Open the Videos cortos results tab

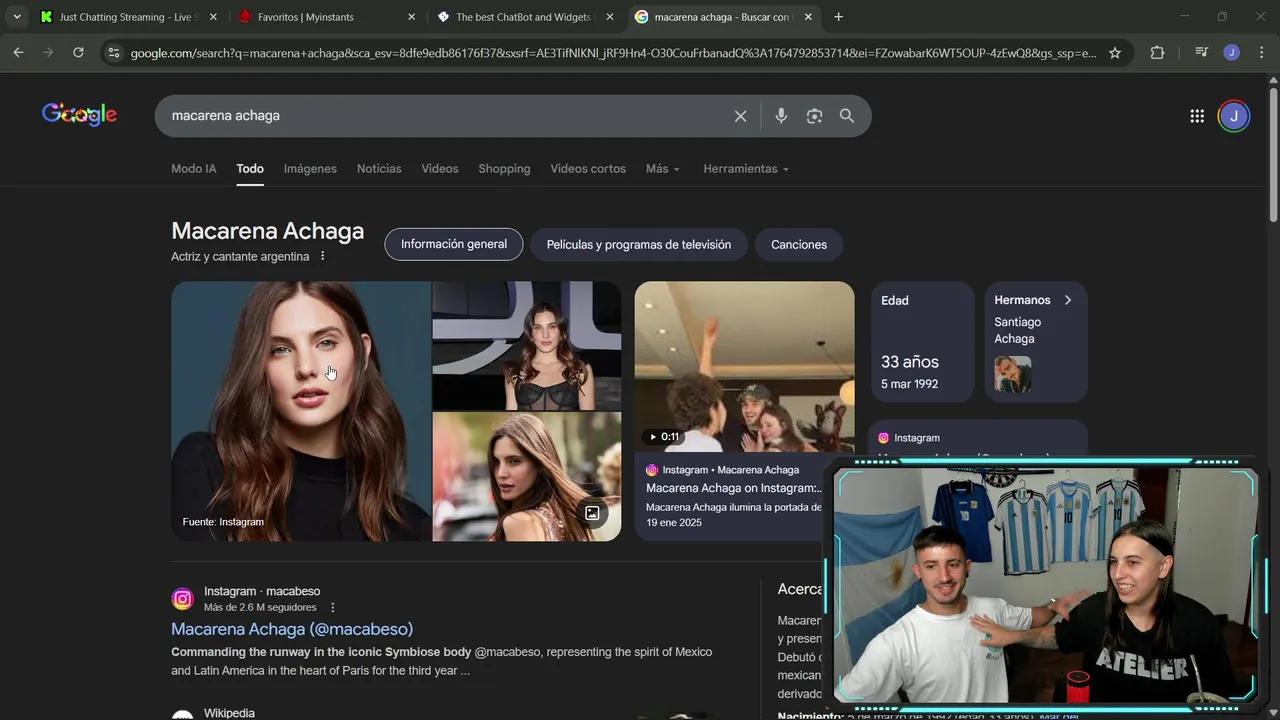click(588, 169)
